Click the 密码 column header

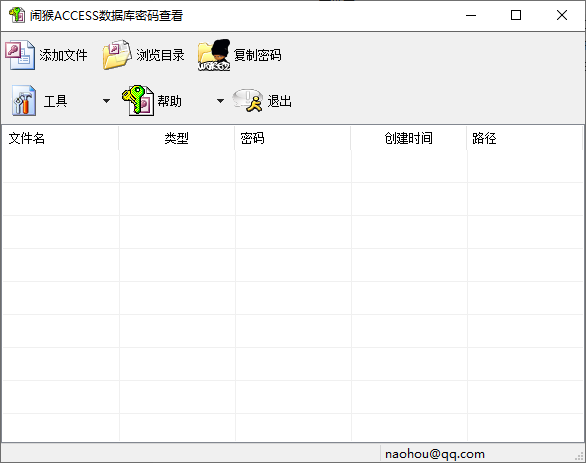[x=293, y=138]
